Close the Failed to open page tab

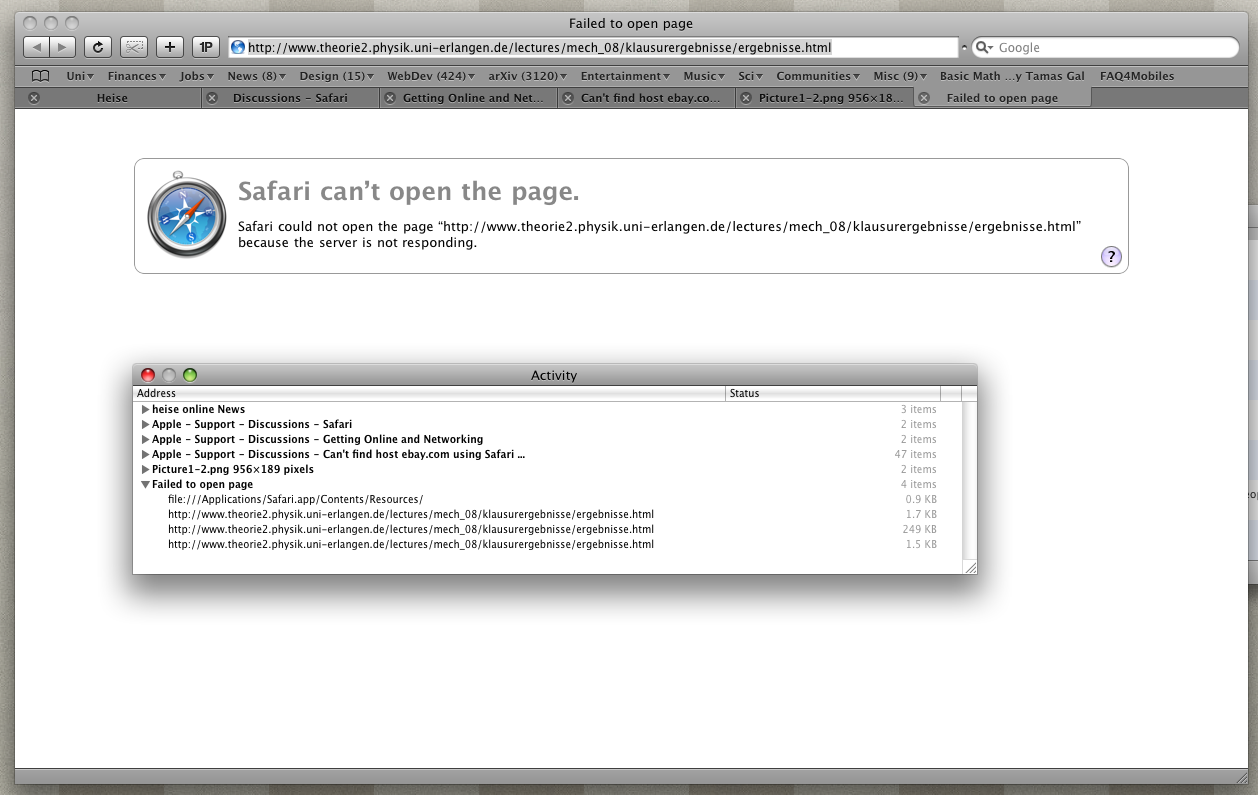tap(924, 98)
